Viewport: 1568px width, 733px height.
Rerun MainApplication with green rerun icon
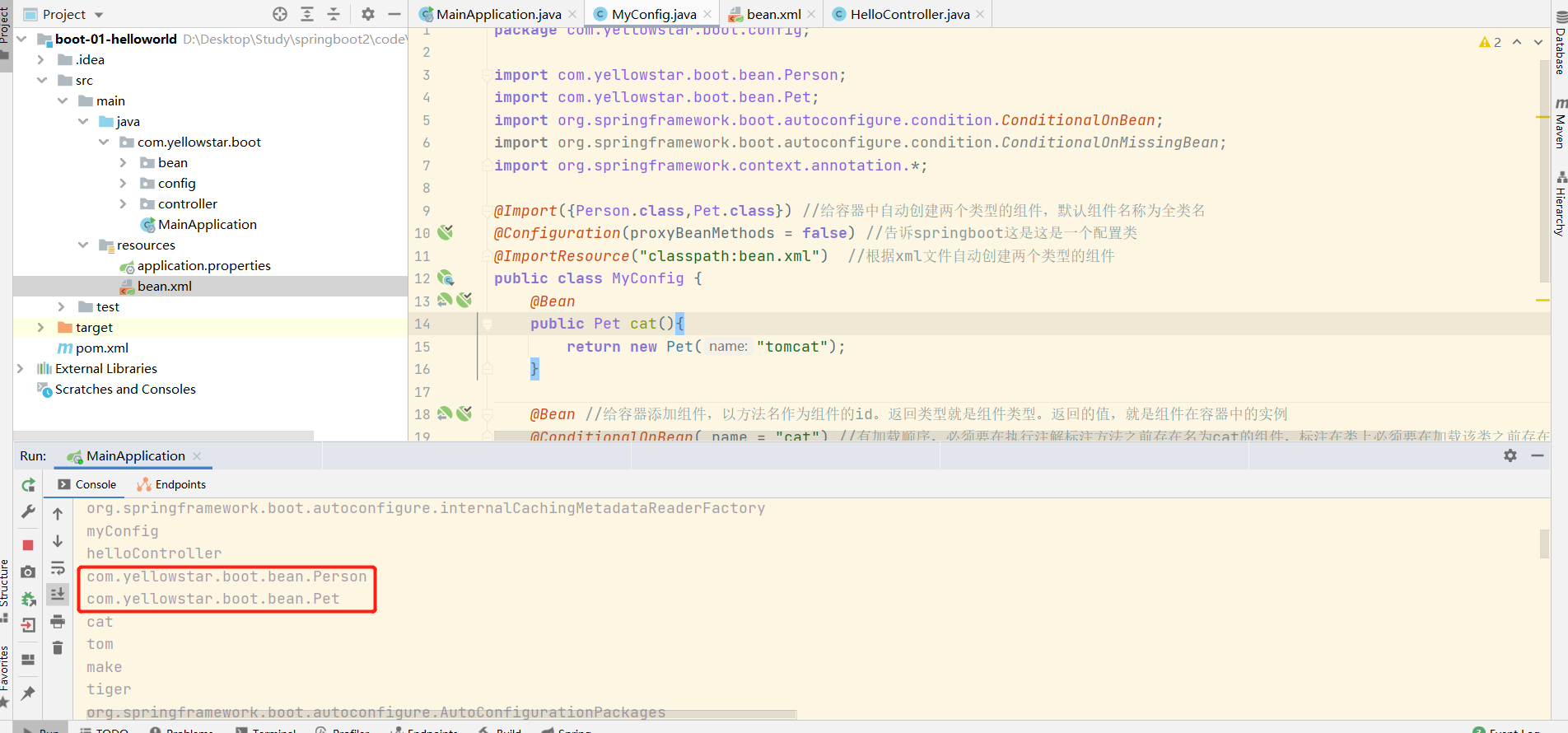point(28,485)
